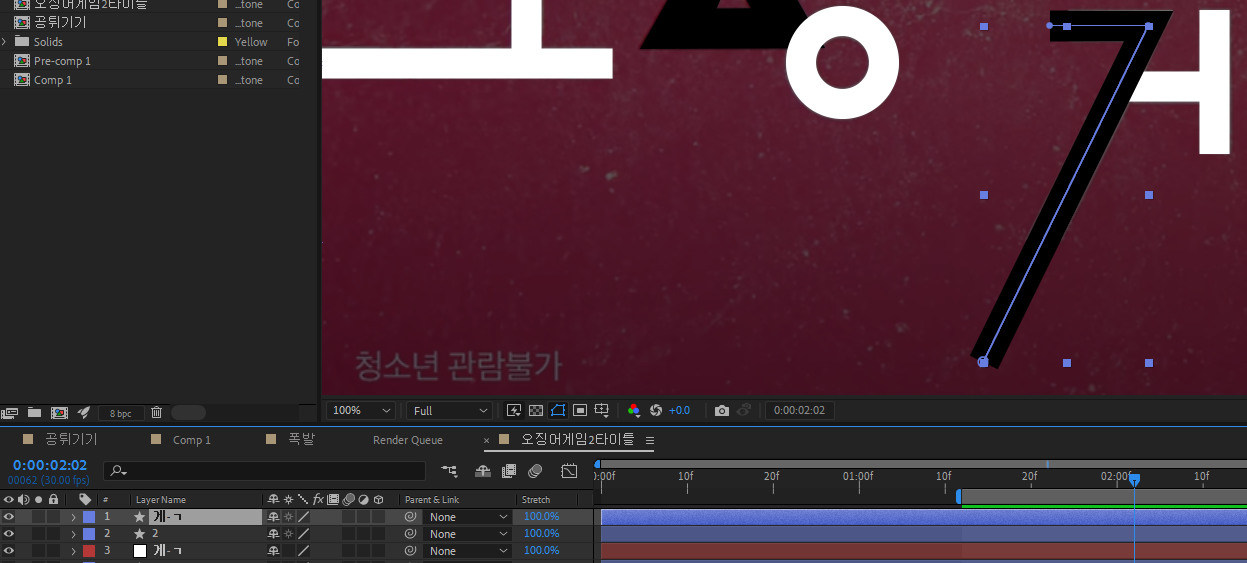Delete selected project item with trash icon
Image resolution: width=1247 pixels, height=563 pixels.
156,412
